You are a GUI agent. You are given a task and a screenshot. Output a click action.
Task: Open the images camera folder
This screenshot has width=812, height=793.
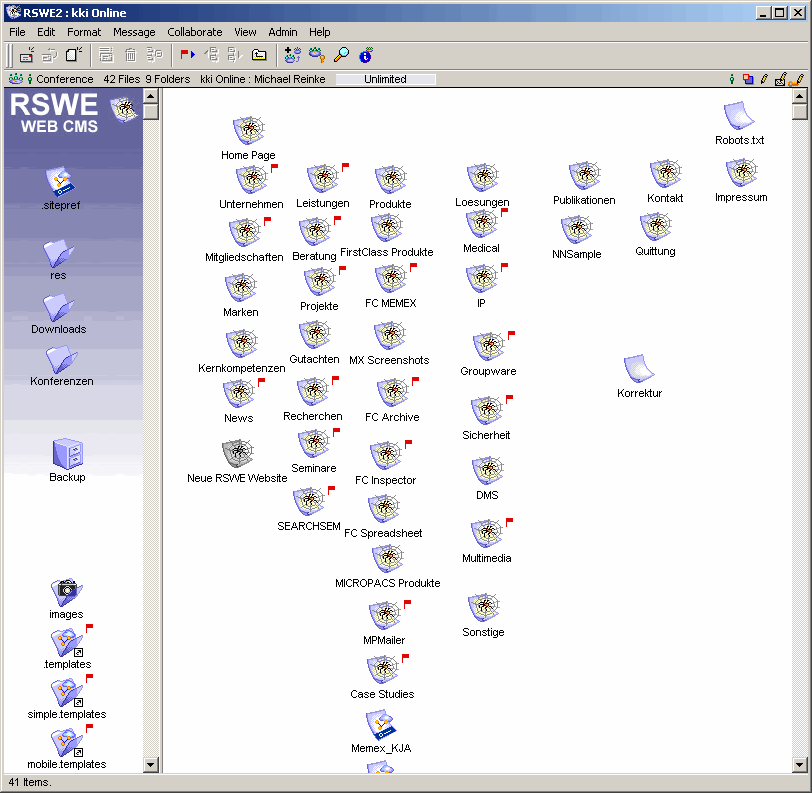[66, 592]
